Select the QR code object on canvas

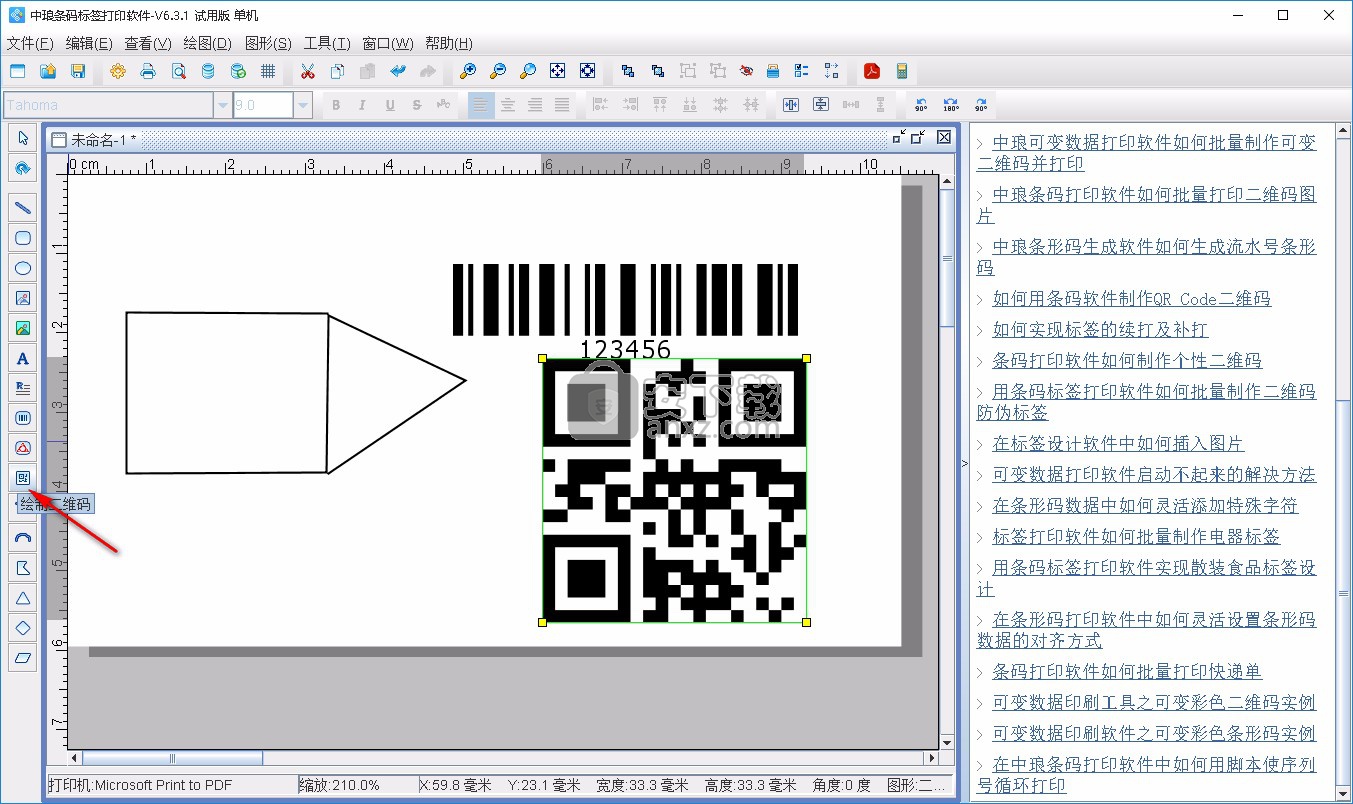coord(674,490)
